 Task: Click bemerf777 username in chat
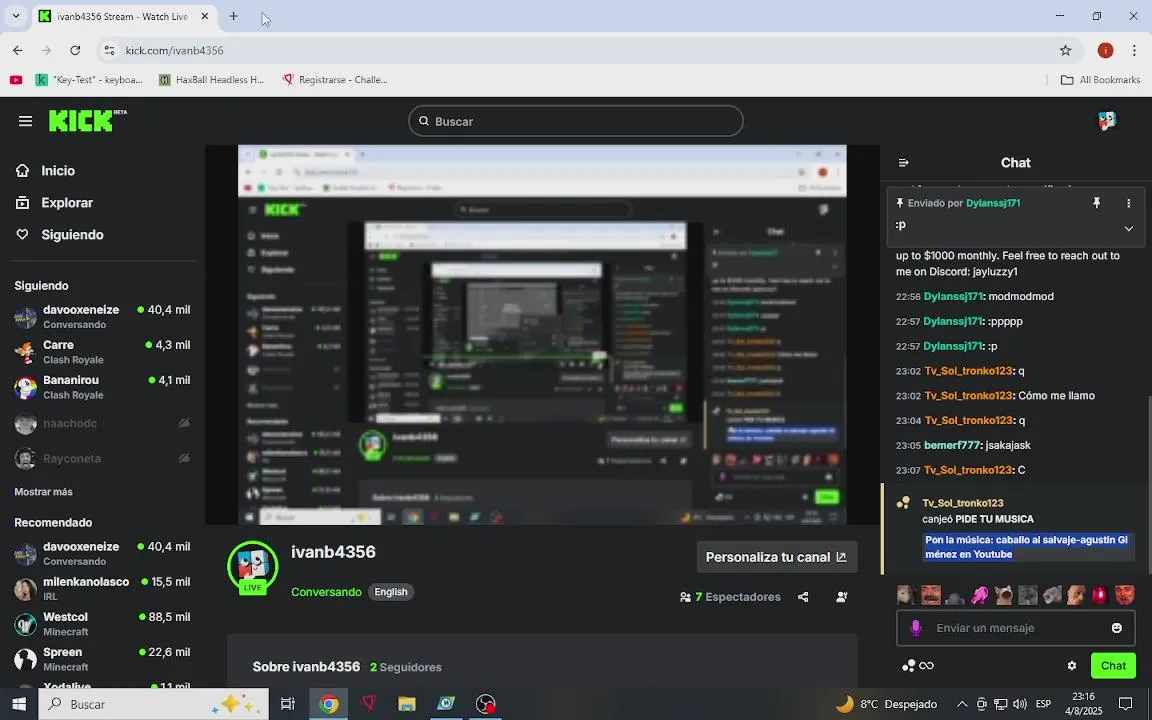pos(952,445)
